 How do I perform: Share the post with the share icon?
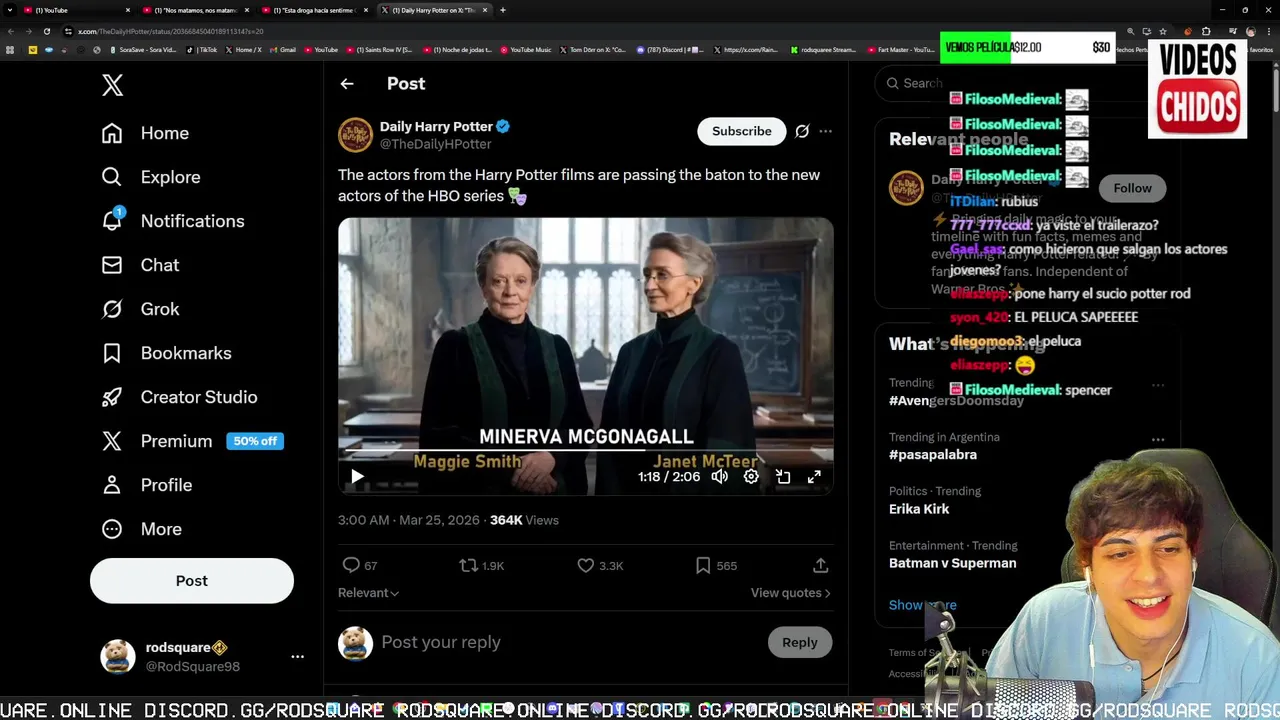pyautogui.click(x=820, y=566)
